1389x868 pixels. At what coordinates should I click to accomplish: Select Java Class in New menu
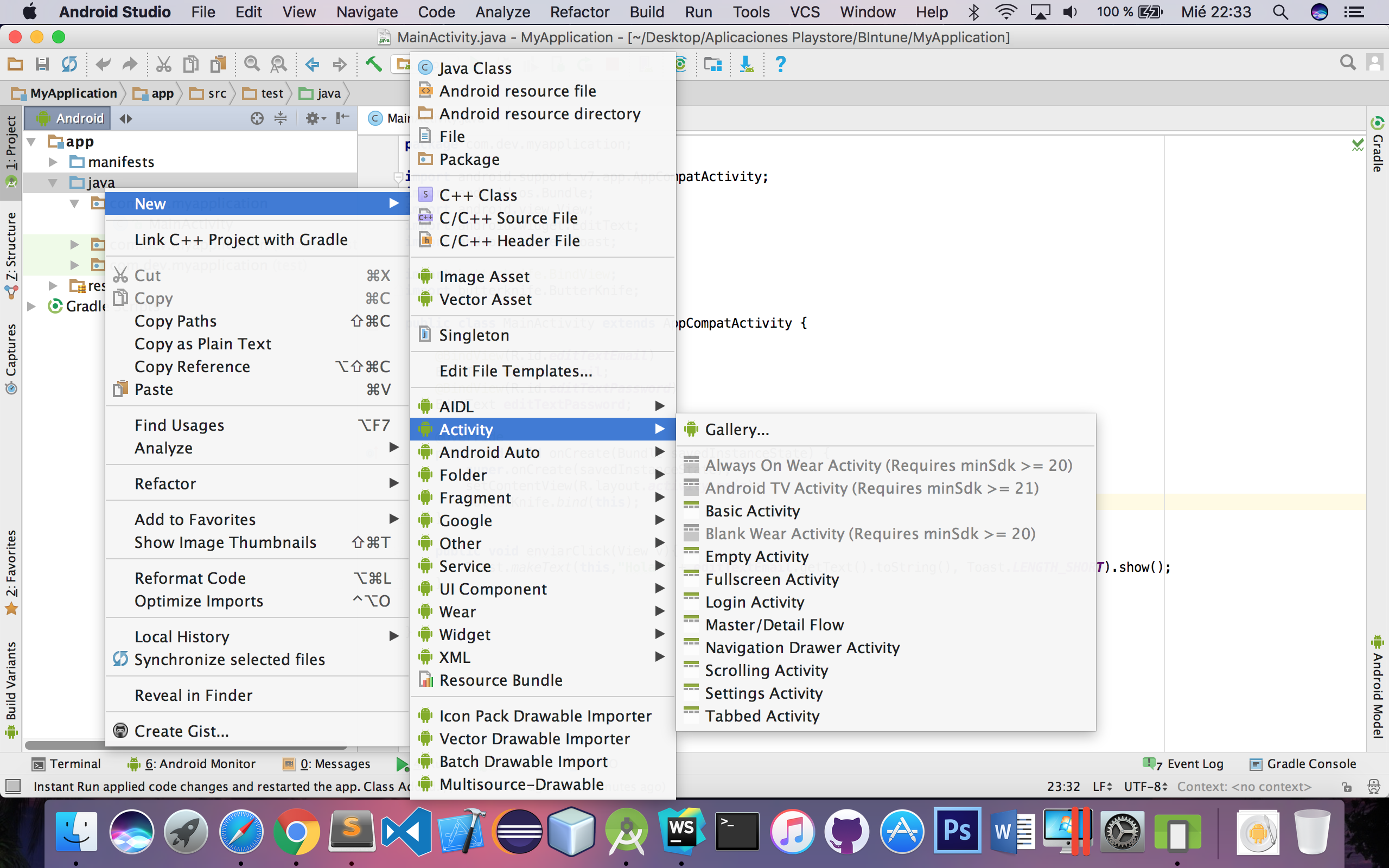[543, 68]
